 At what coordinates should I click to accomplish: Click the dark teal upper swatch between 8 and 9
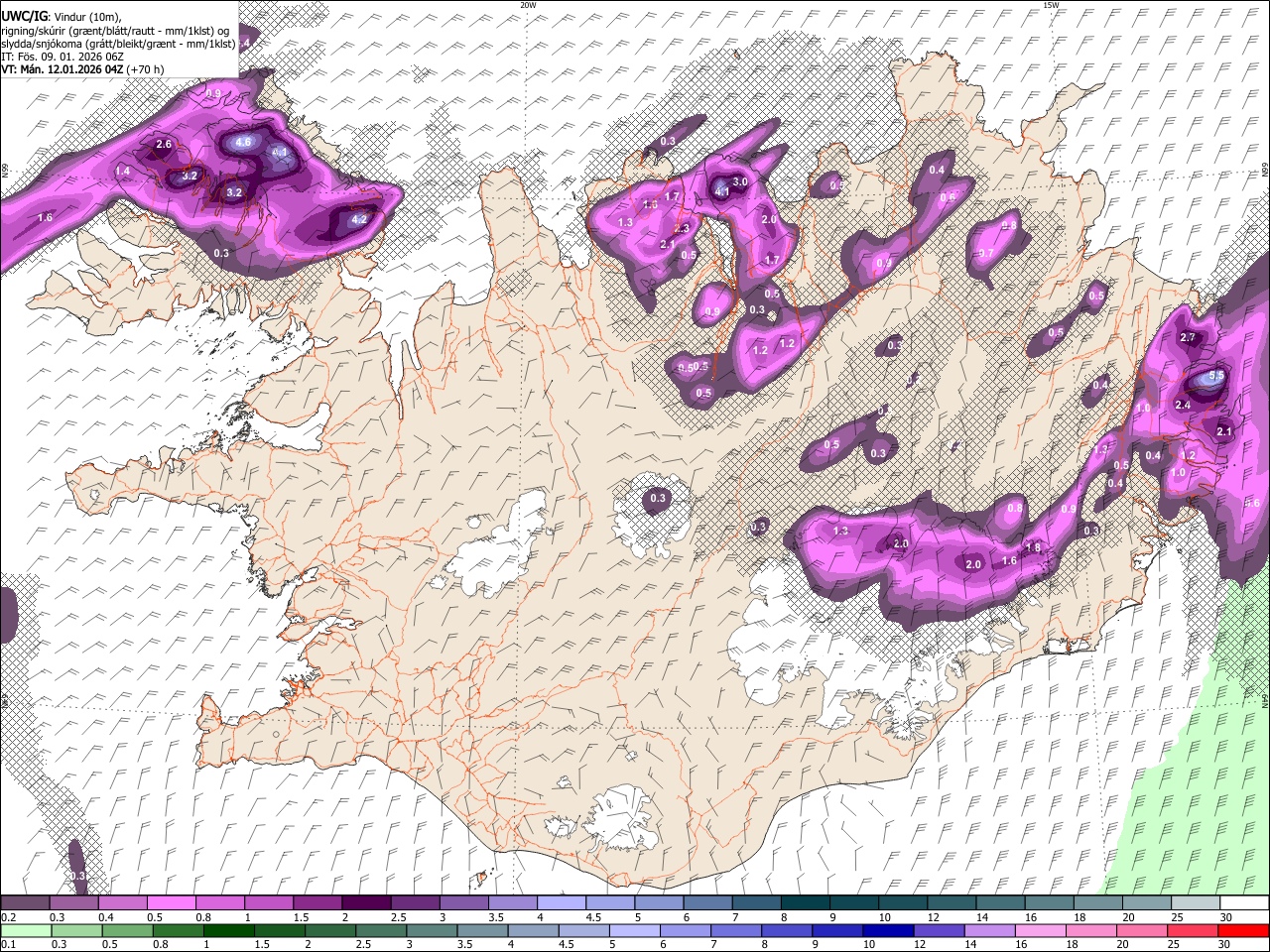[806, 902]
